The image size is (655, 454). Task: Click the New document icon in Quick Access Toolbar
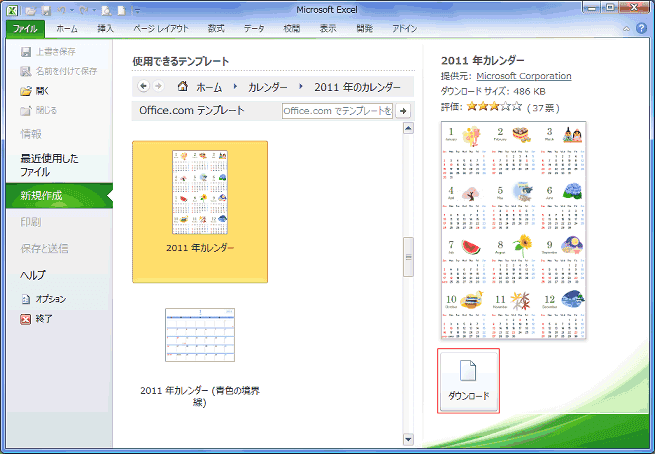(122, 10)
